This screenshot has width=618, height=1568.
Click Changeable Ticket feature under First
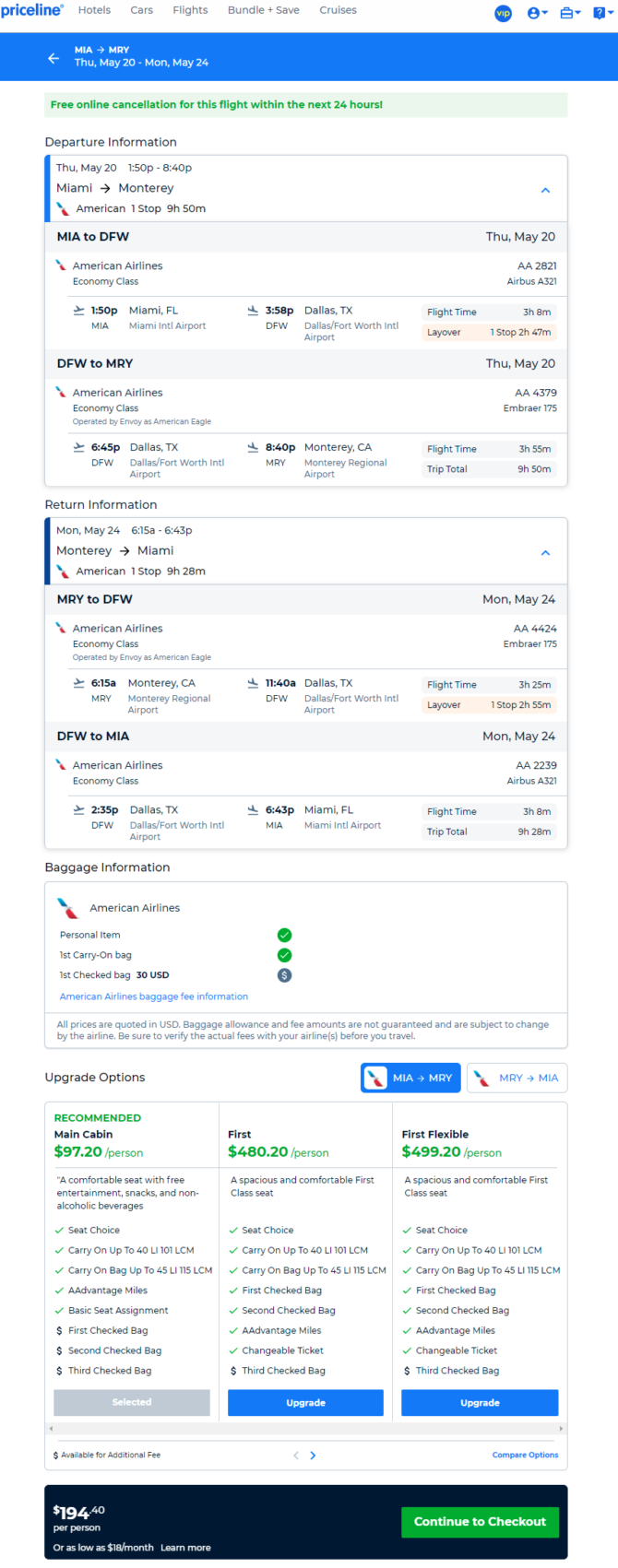[x=282, y=1350]
